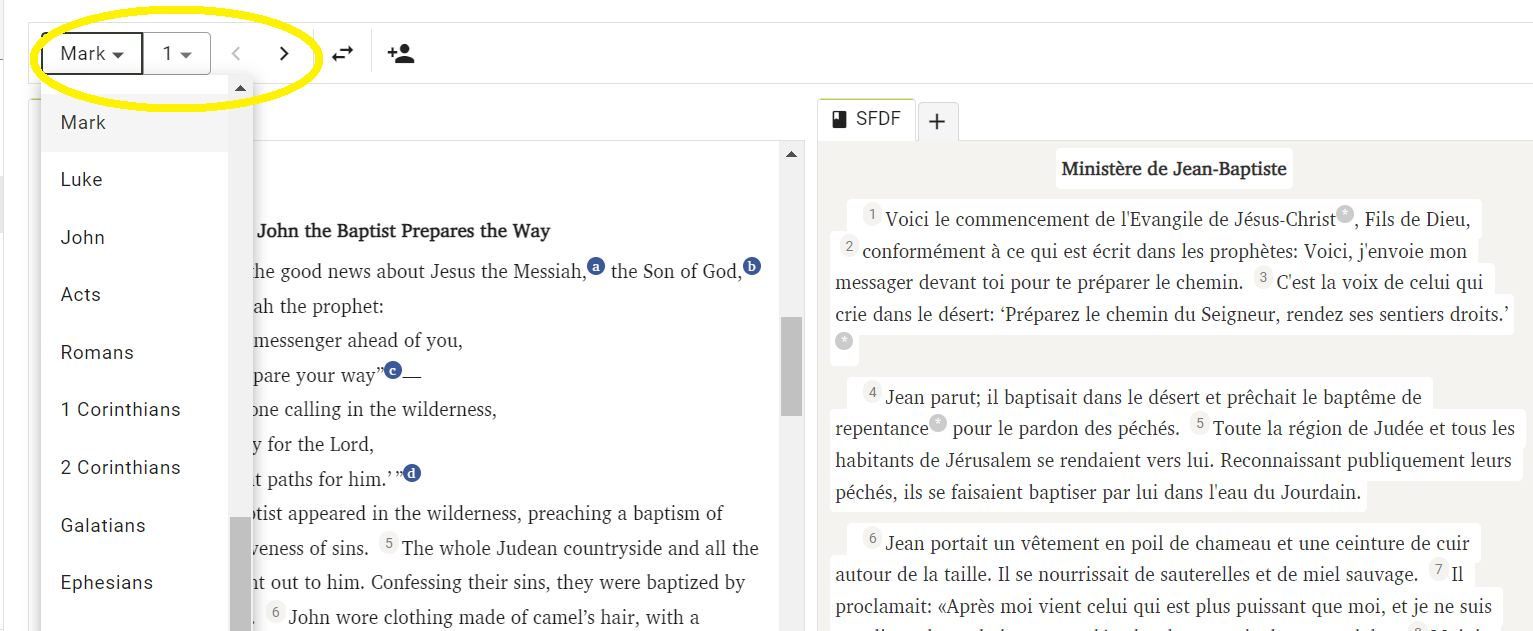Select verse number 6 before 'John wore clothing'
Viewport: 1533px width, 631px height.
pos(275,614)
